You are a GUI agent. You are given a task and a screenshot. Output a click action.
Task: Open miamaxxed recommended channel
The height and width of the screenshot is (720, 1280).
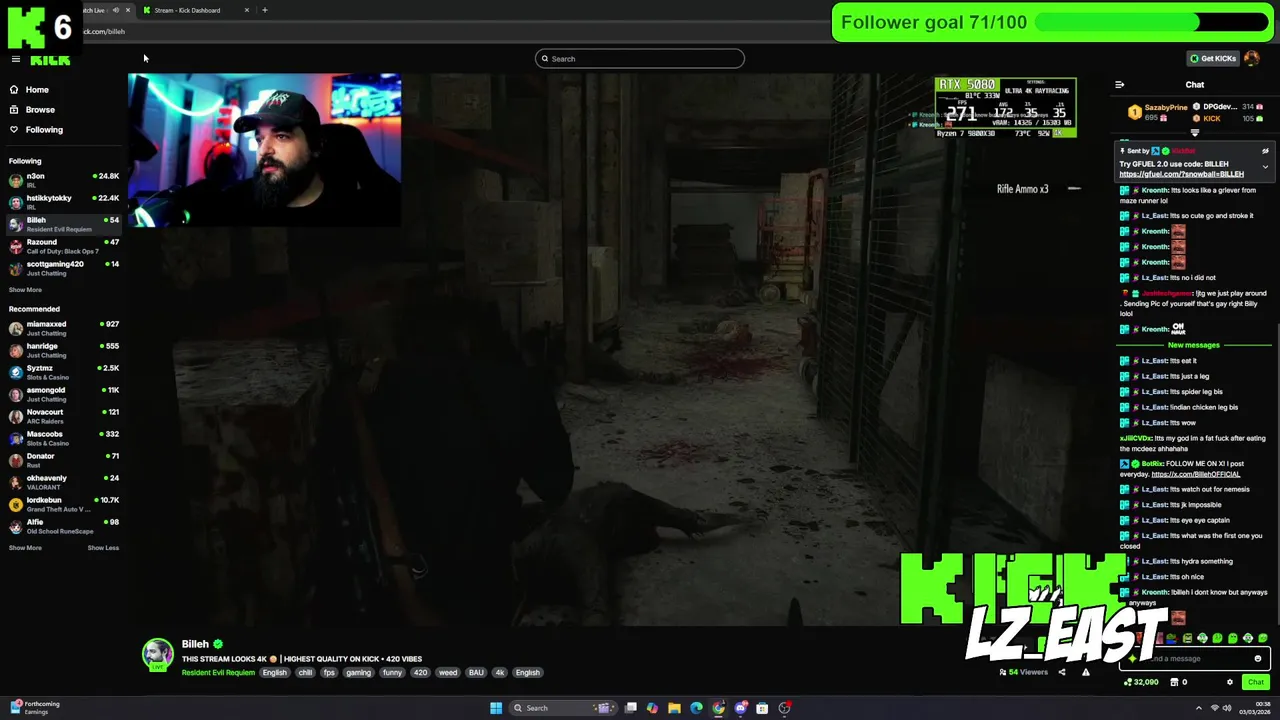click(64, 329)
